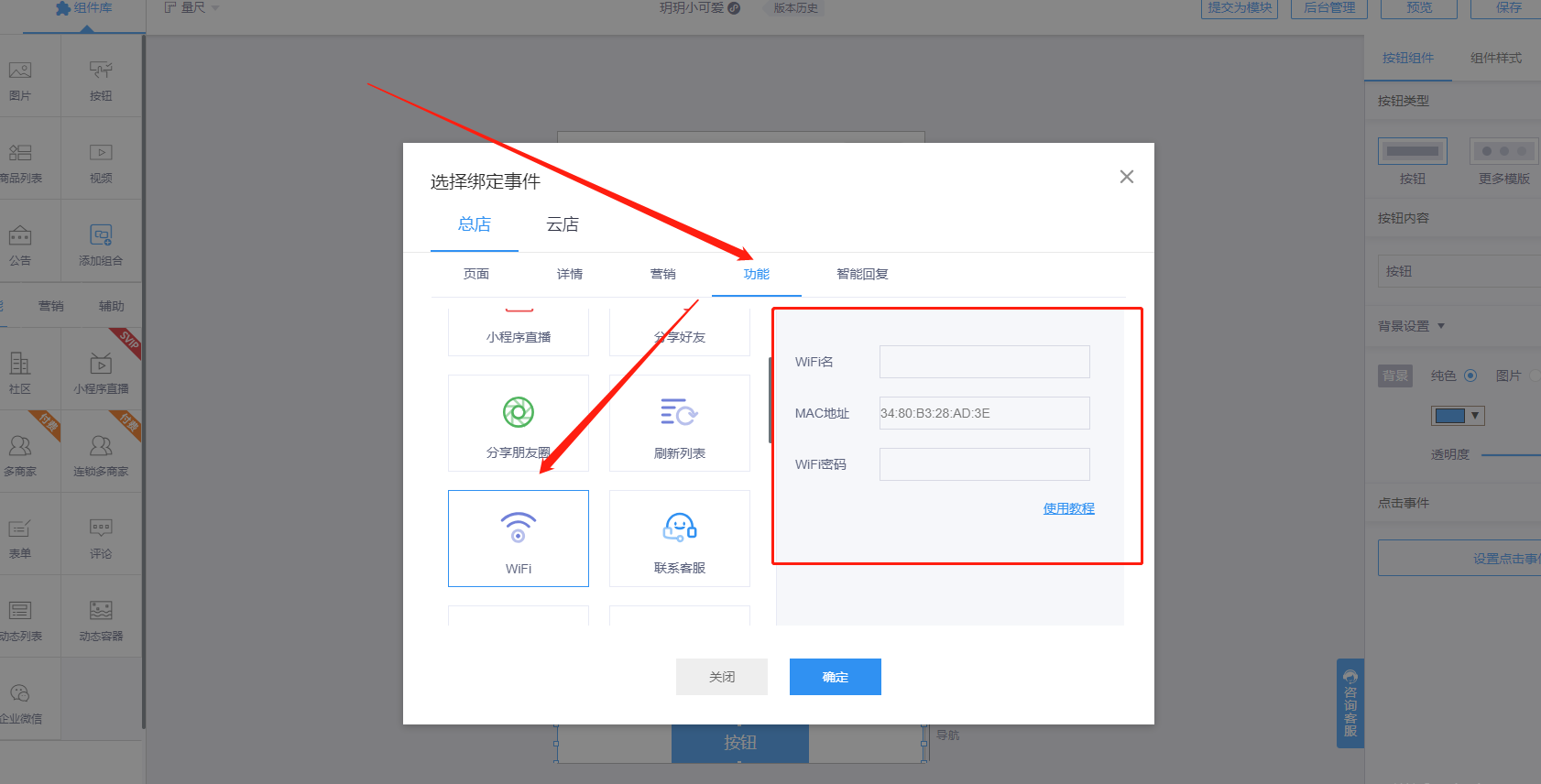The width and height of the screenshot is (1541, 784).
Task: Add the 动态容器 component
Action: (101, 620)
